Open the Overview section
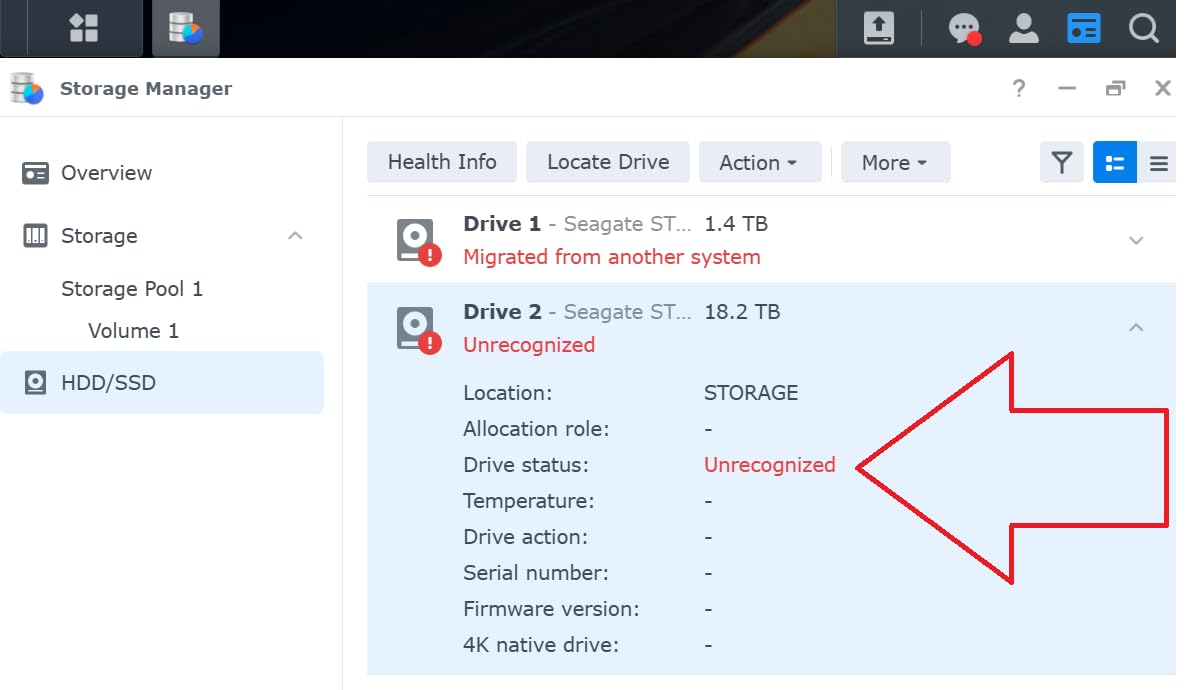The image size is (1189, 690). pyautogui.click(x=106, y=172)
